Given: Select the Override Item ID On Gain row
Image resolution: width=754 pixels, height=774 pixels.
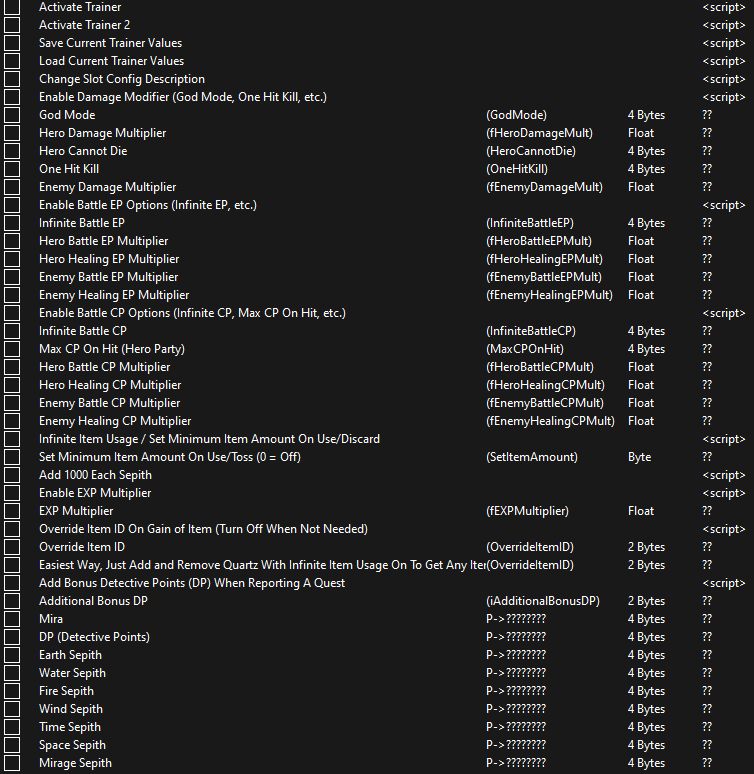Looking at the screenshot, I should coord(203,529).
